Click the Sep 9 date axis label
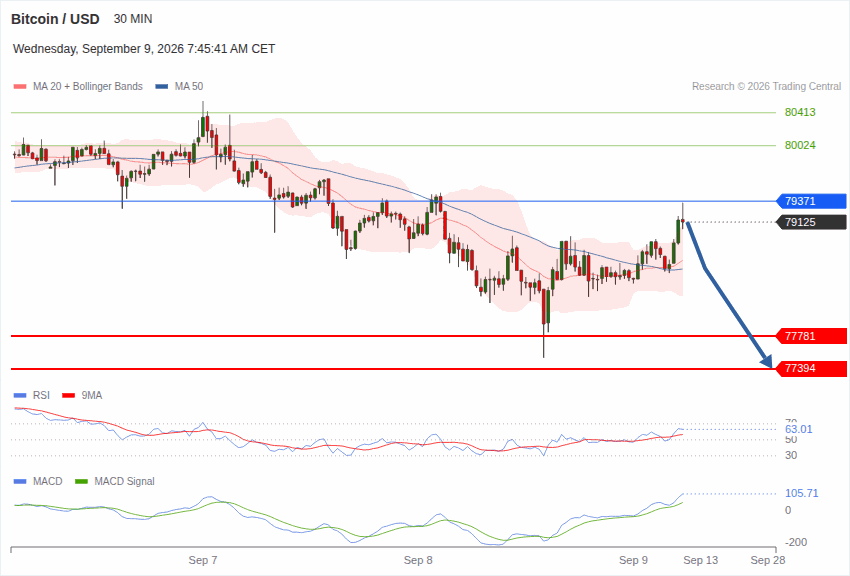The image size is (850, 576). pyautogui.click(x=633, y=560)
